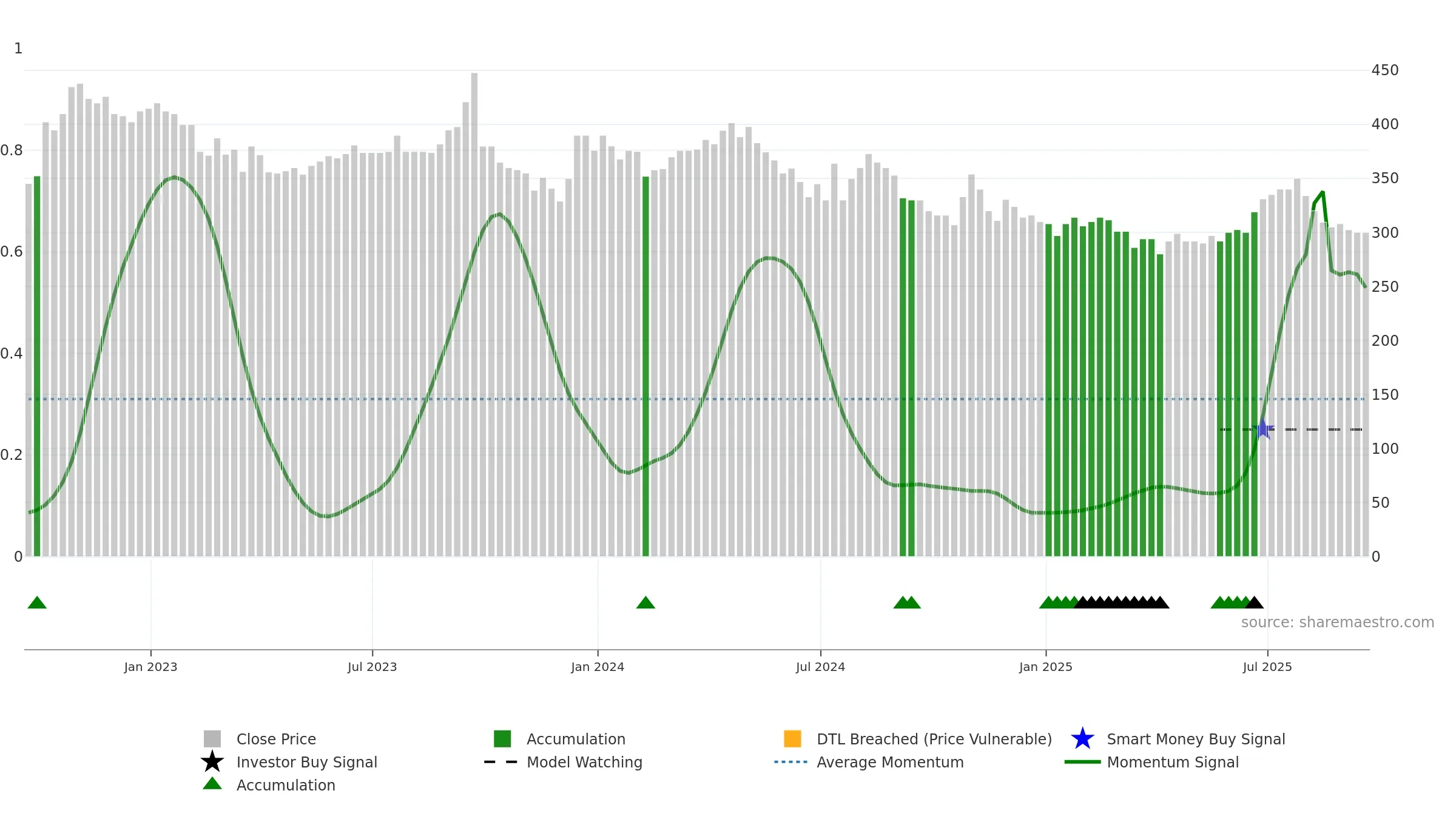Click the sharemaestro.com source text
Image resolution: width=1456 pixels, height=819 pixels.
(x=1337, y=622)
